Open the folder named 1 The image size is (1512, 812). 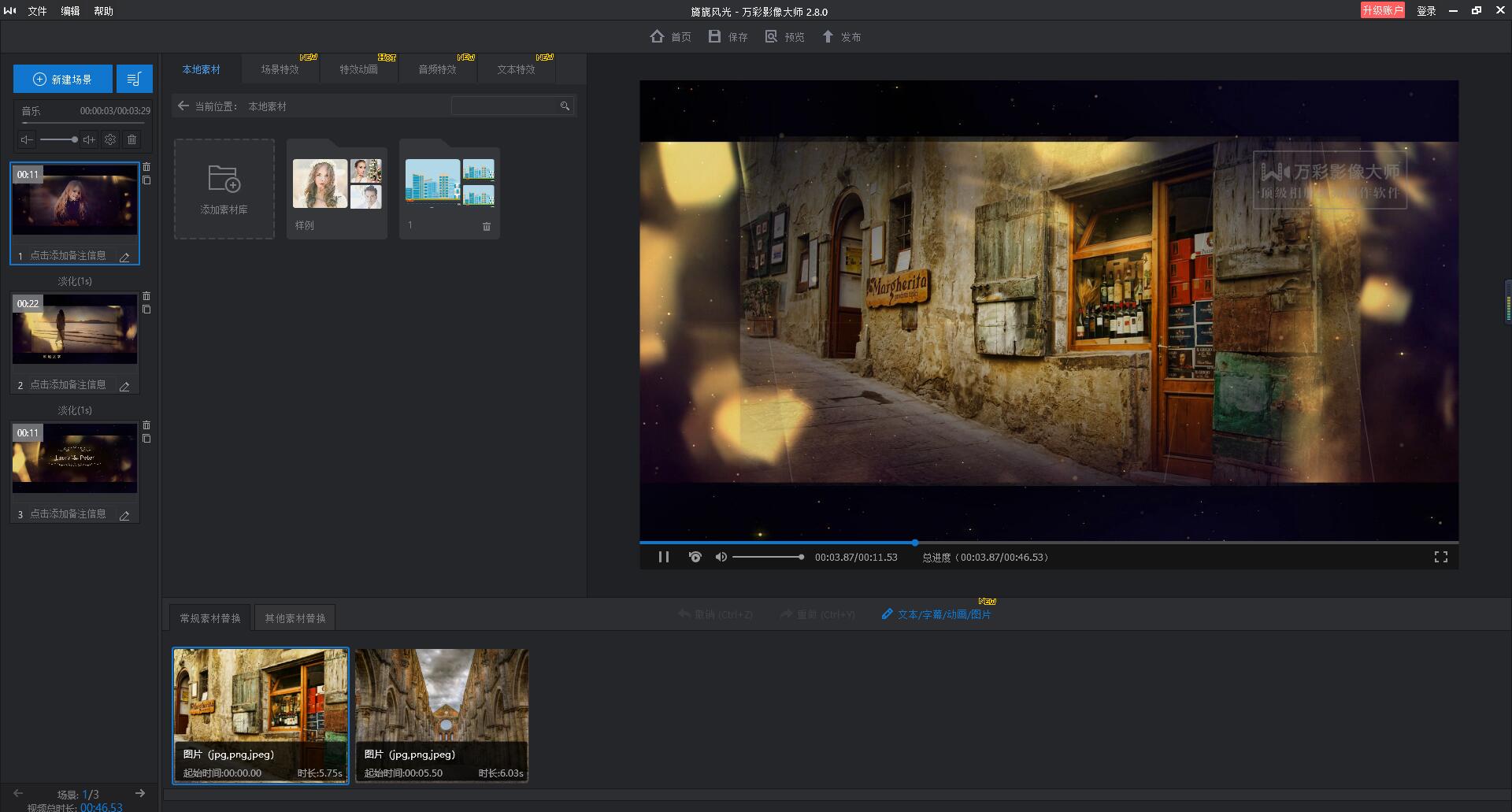click(450, 189)
